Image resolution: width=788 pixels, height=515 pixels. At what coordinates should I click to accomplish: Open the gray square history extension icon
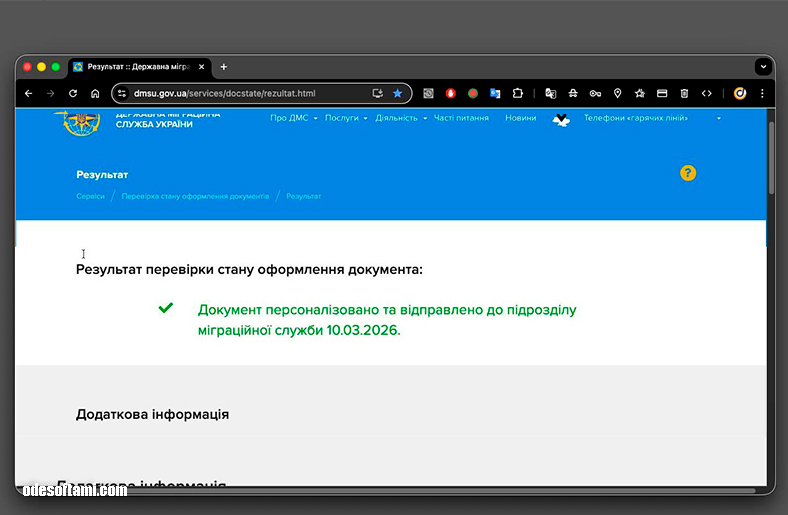pos(428,93)
